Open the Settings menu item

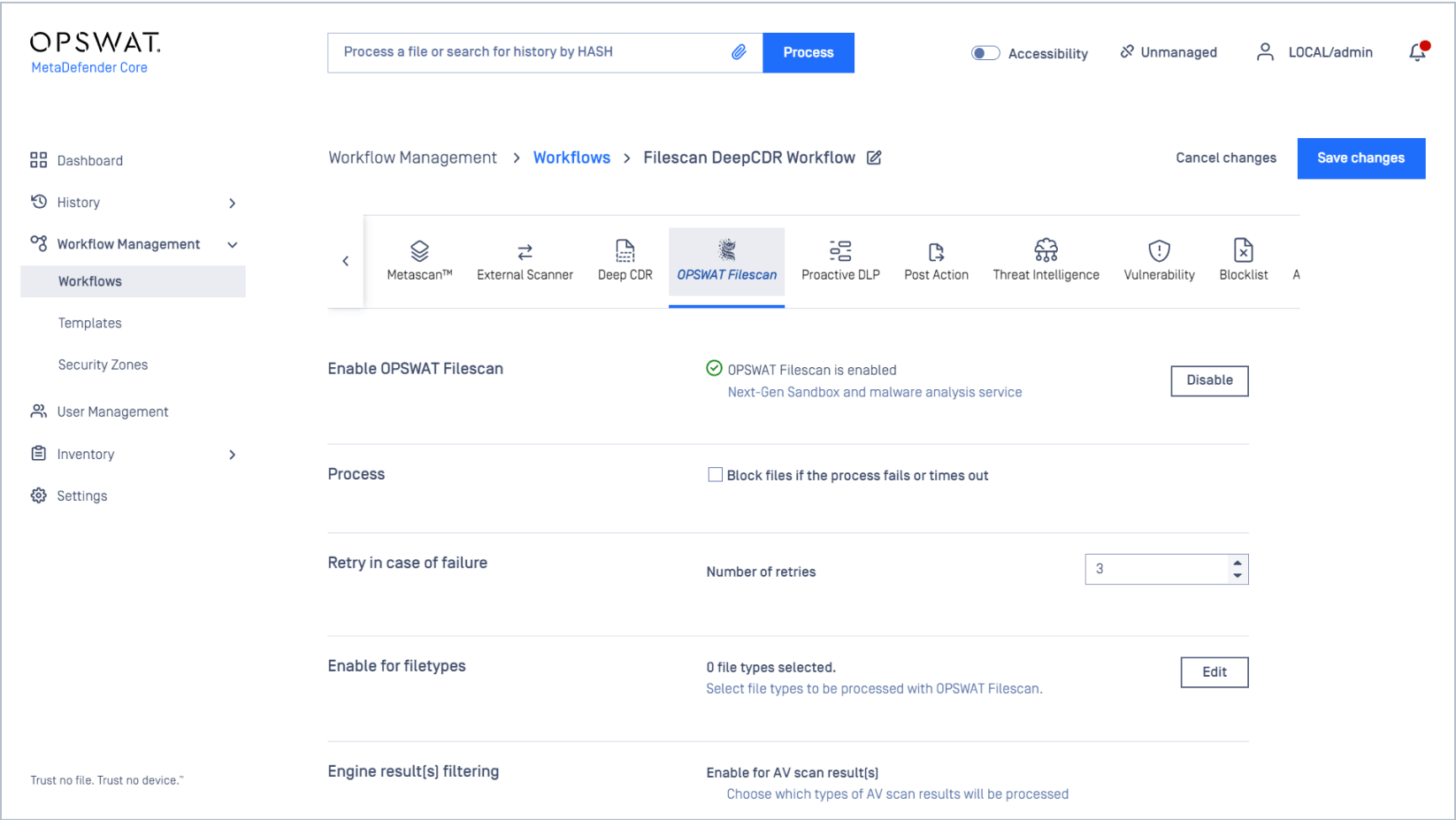(x=81, y=495)
